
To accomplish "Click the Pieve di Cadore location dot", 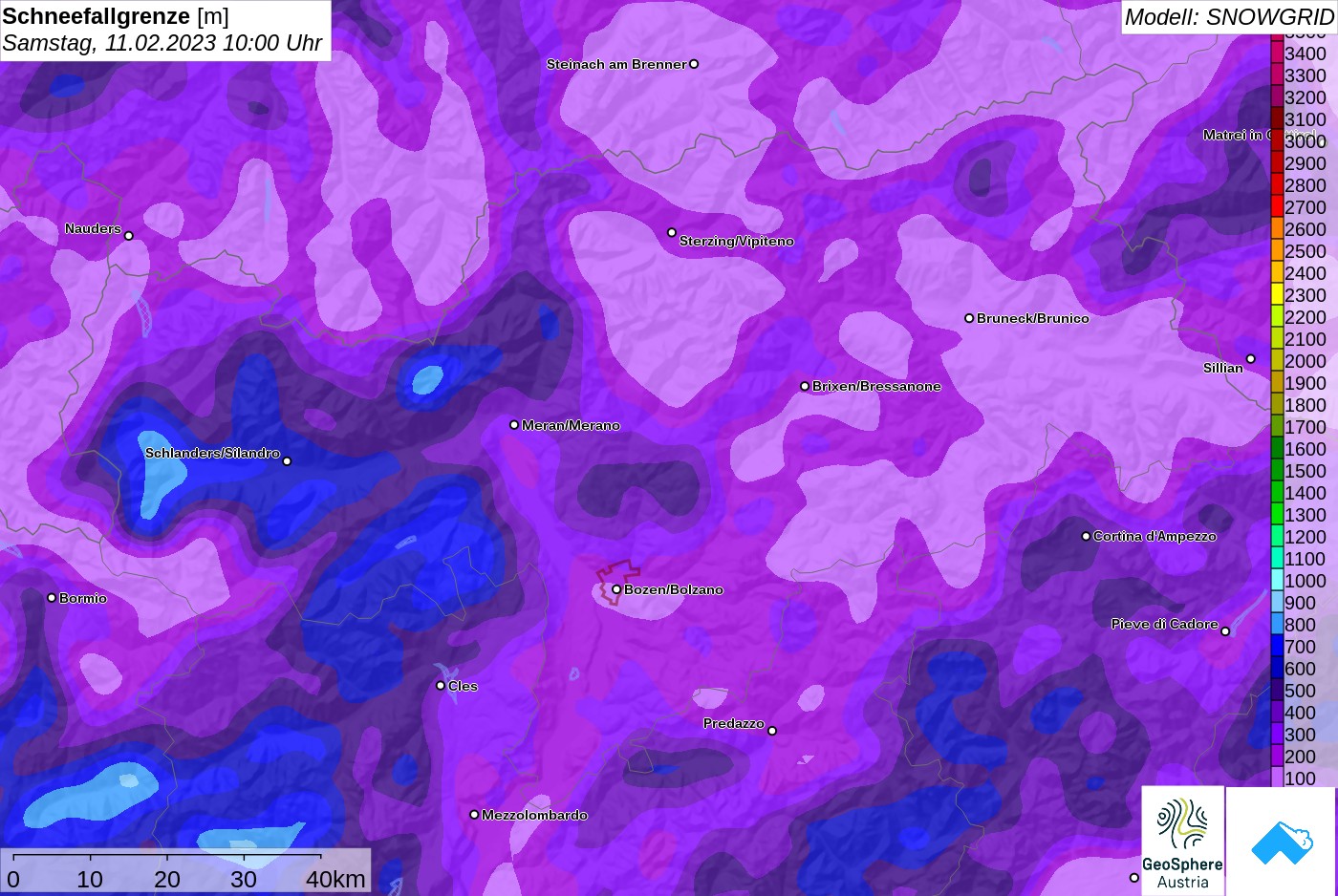I will [x=1225, y=630].
